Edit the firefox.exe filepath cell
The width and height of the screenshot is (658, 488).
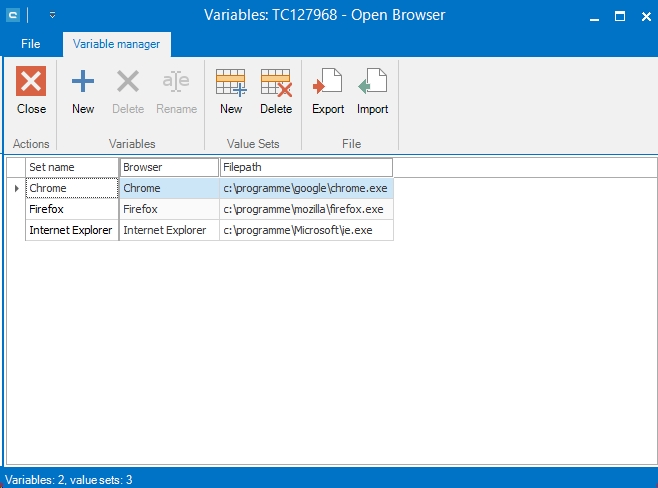pyautogui.click(x=305, y=209)
